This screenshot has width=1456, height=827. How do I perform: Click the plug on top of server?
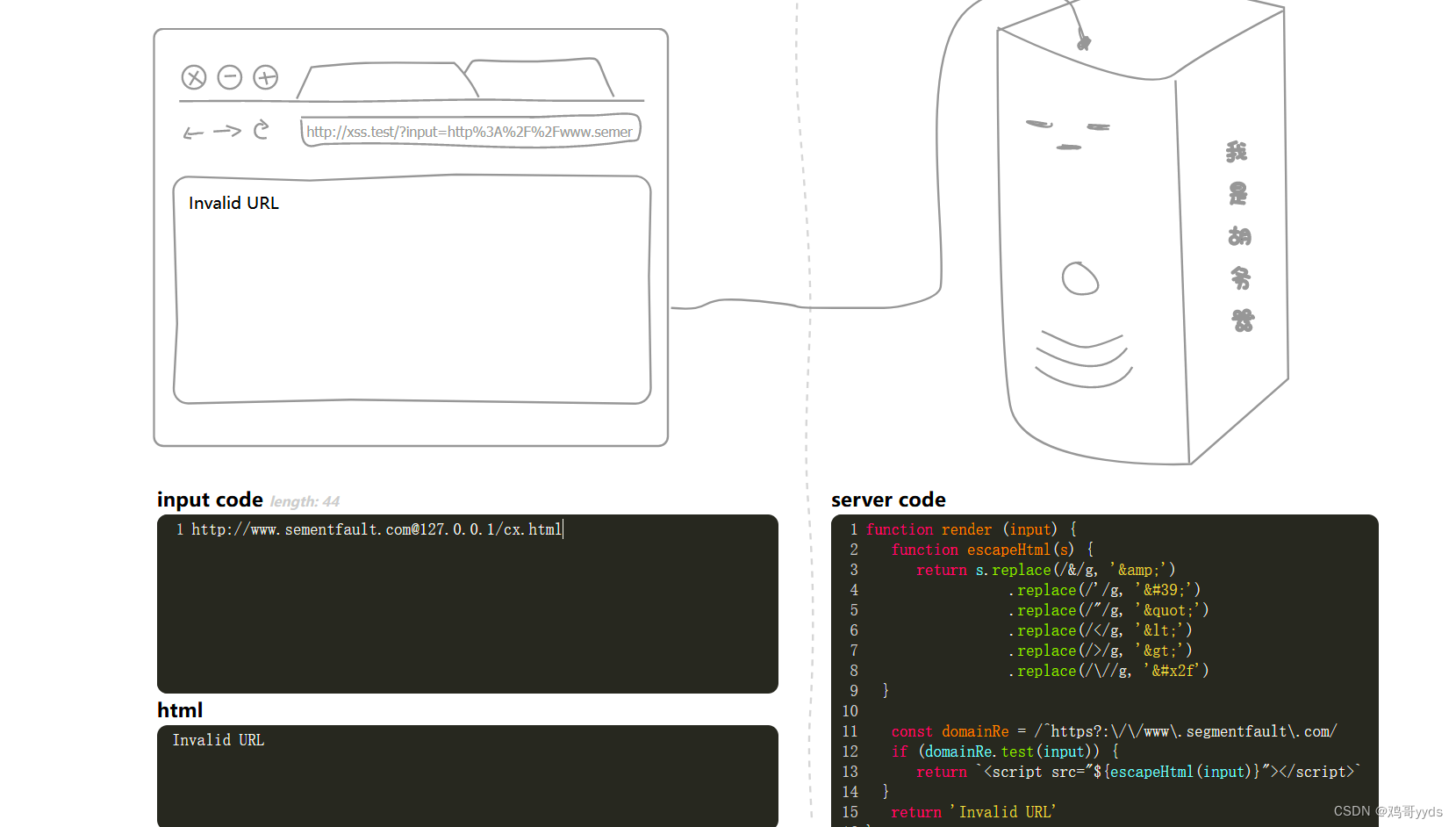(x=1084, y=41)
